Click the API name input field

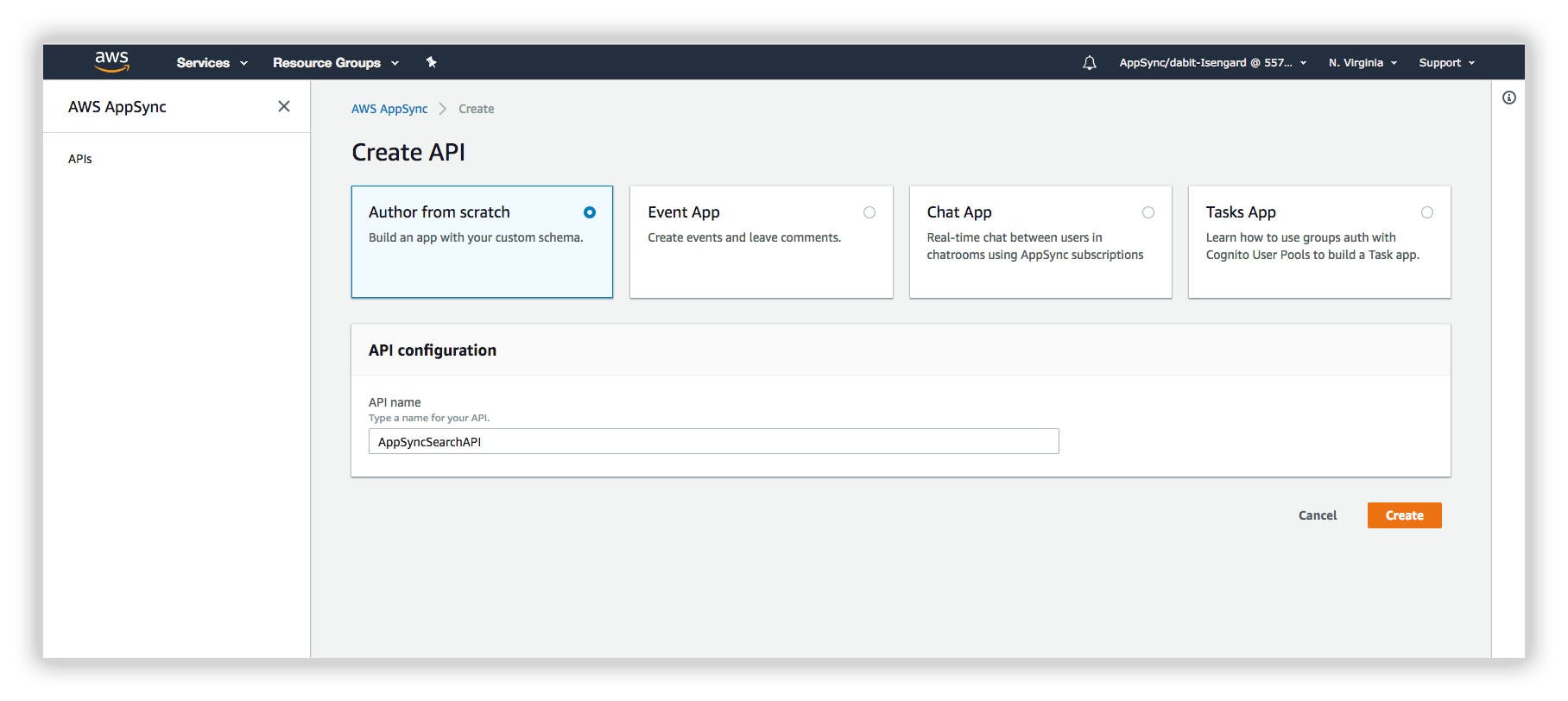coord(713,441)
